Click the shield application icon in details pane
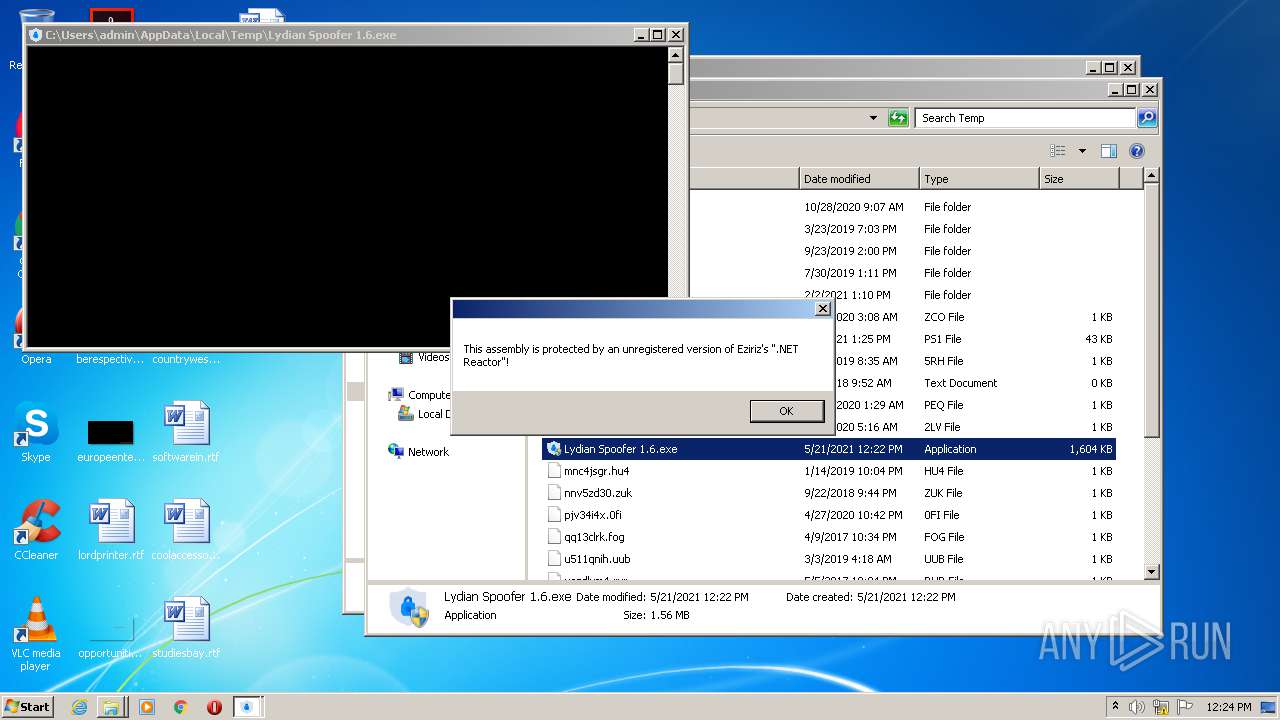Image resolution: width=1280 pixels, height=720 pixels. tap(409, 606)
